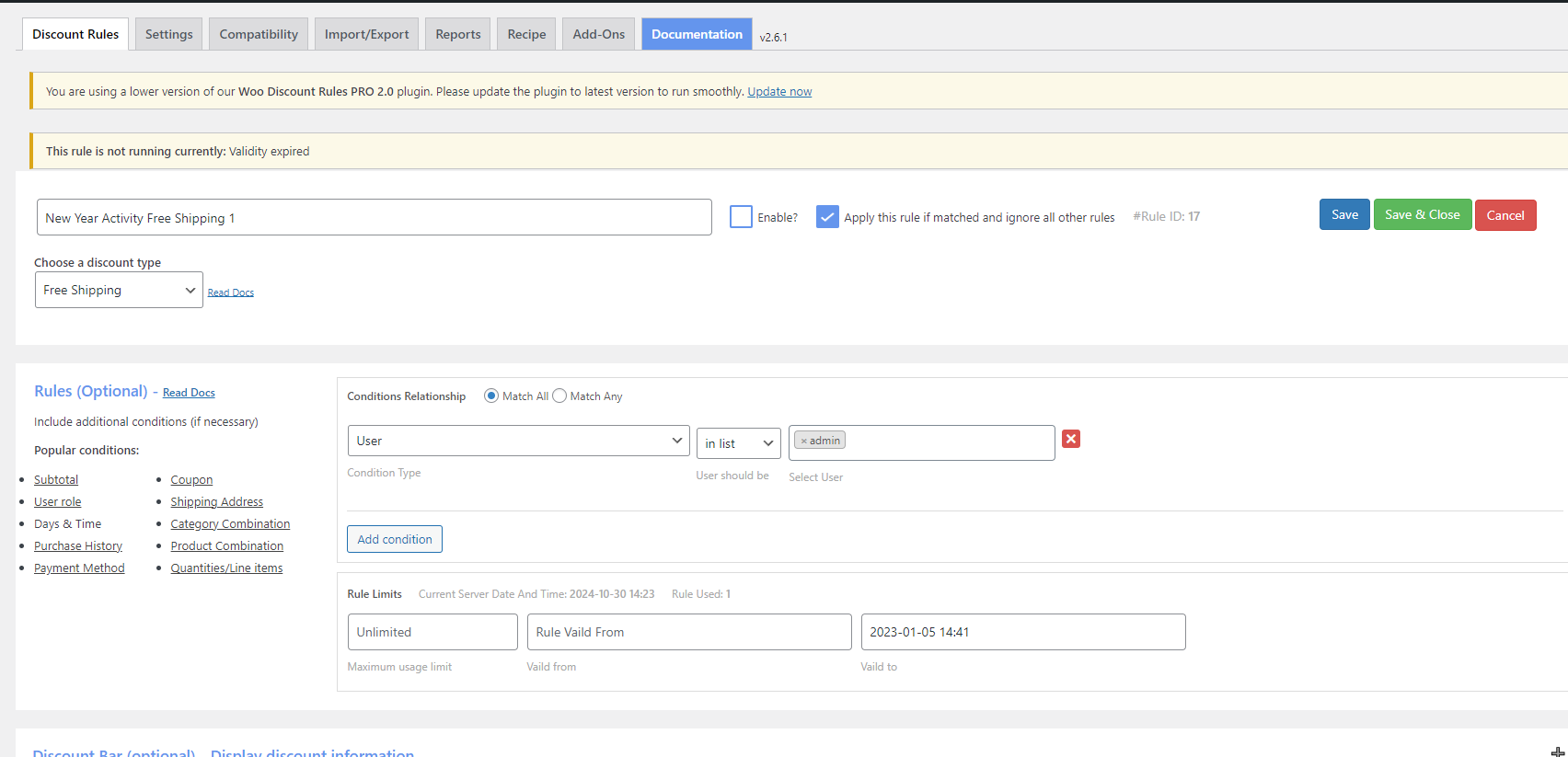Open the in list operator dropdown
The height and width of the screenshot is (757, 1568).
point(739,443)
